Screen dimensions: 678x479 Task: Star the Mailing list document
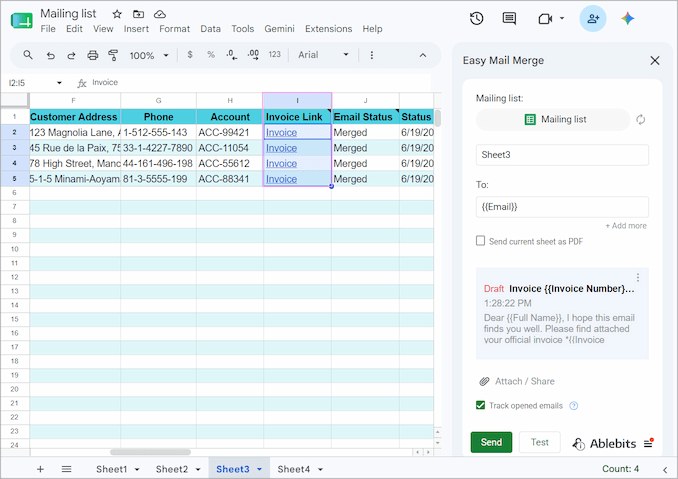(117, 14)
